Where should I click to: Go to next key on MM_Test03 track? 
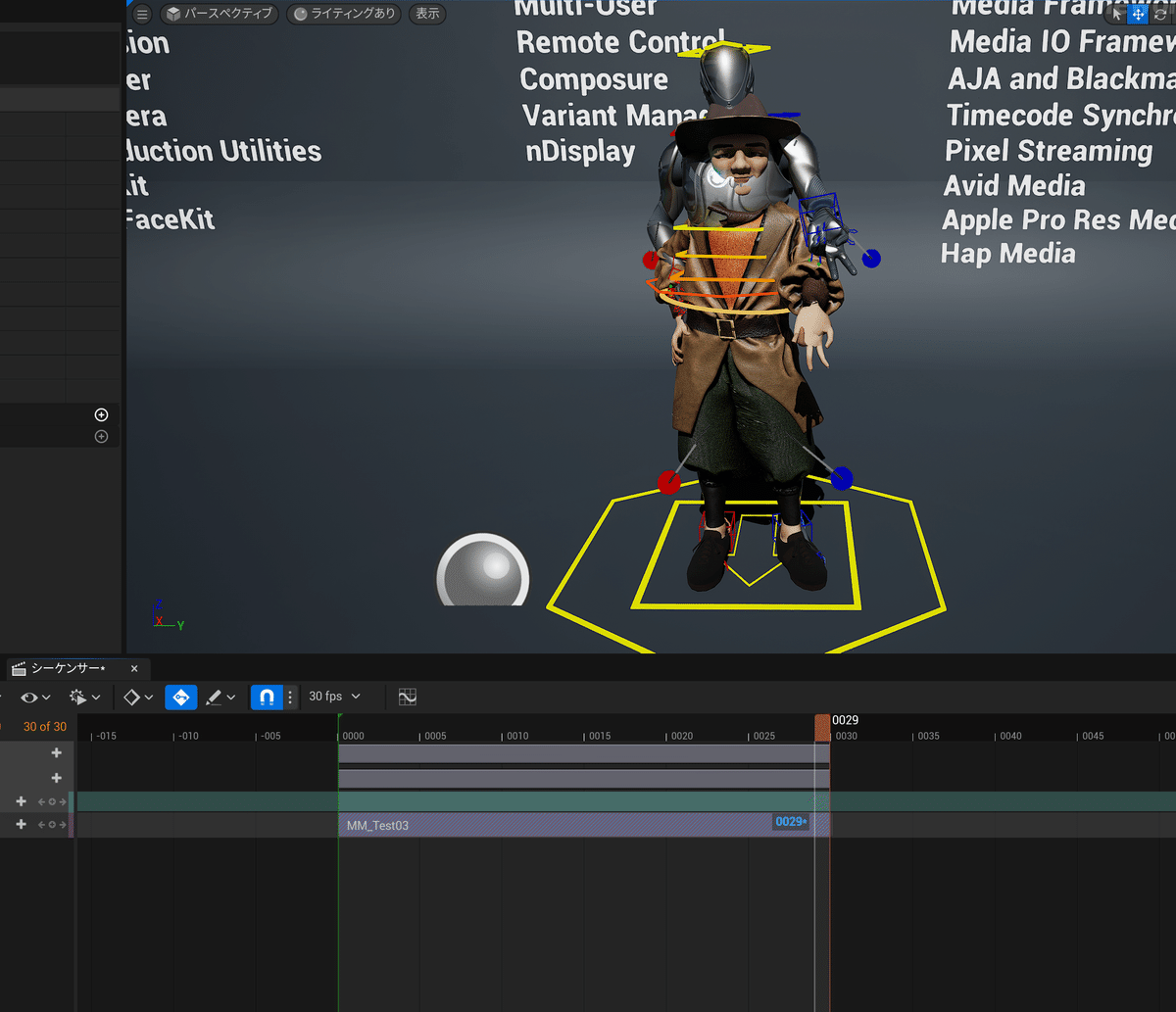click(x=63, y=825)
